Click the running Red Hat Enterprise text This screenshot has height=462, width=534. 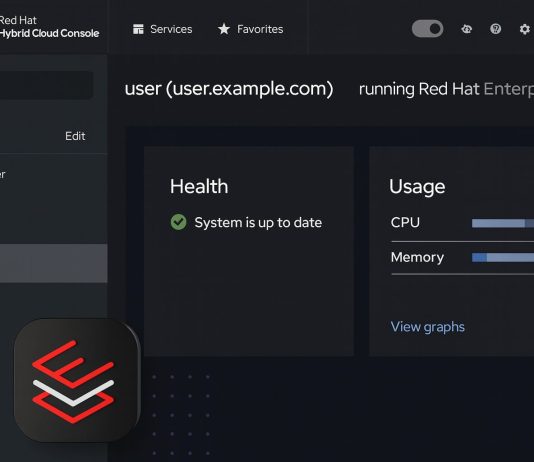pos(446,89)
